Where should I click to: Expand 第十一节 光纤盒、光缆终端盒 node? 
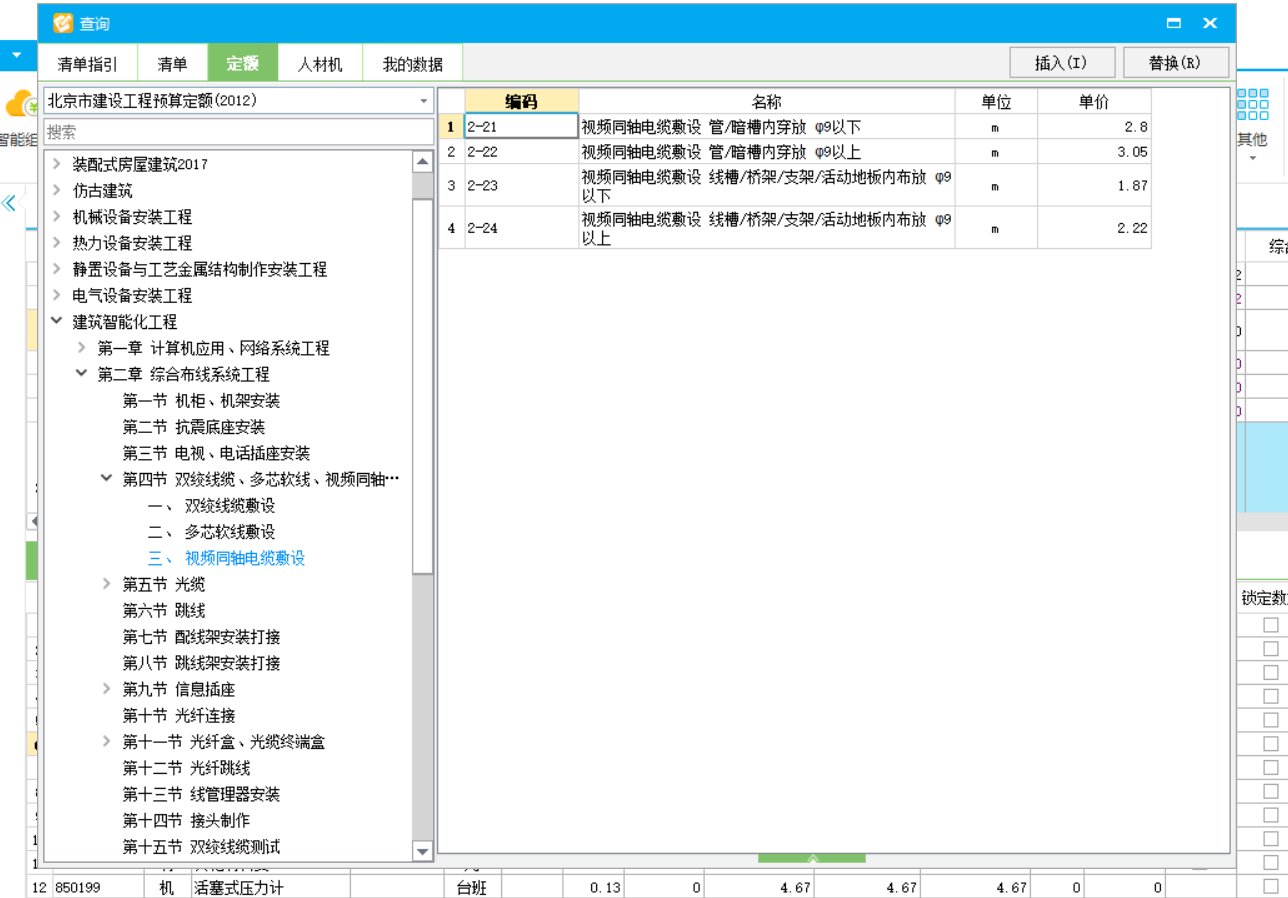tap(107, 742)
